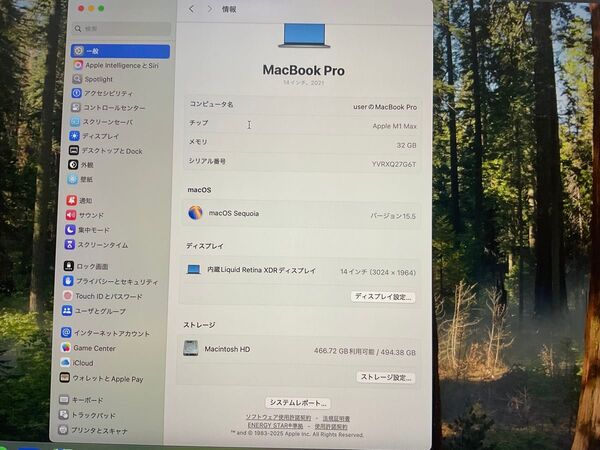Click the serial number 'YVRXQ27G6T'
Image resolution: width=600 pixels, height=450 pixels.
click(394, 164)
